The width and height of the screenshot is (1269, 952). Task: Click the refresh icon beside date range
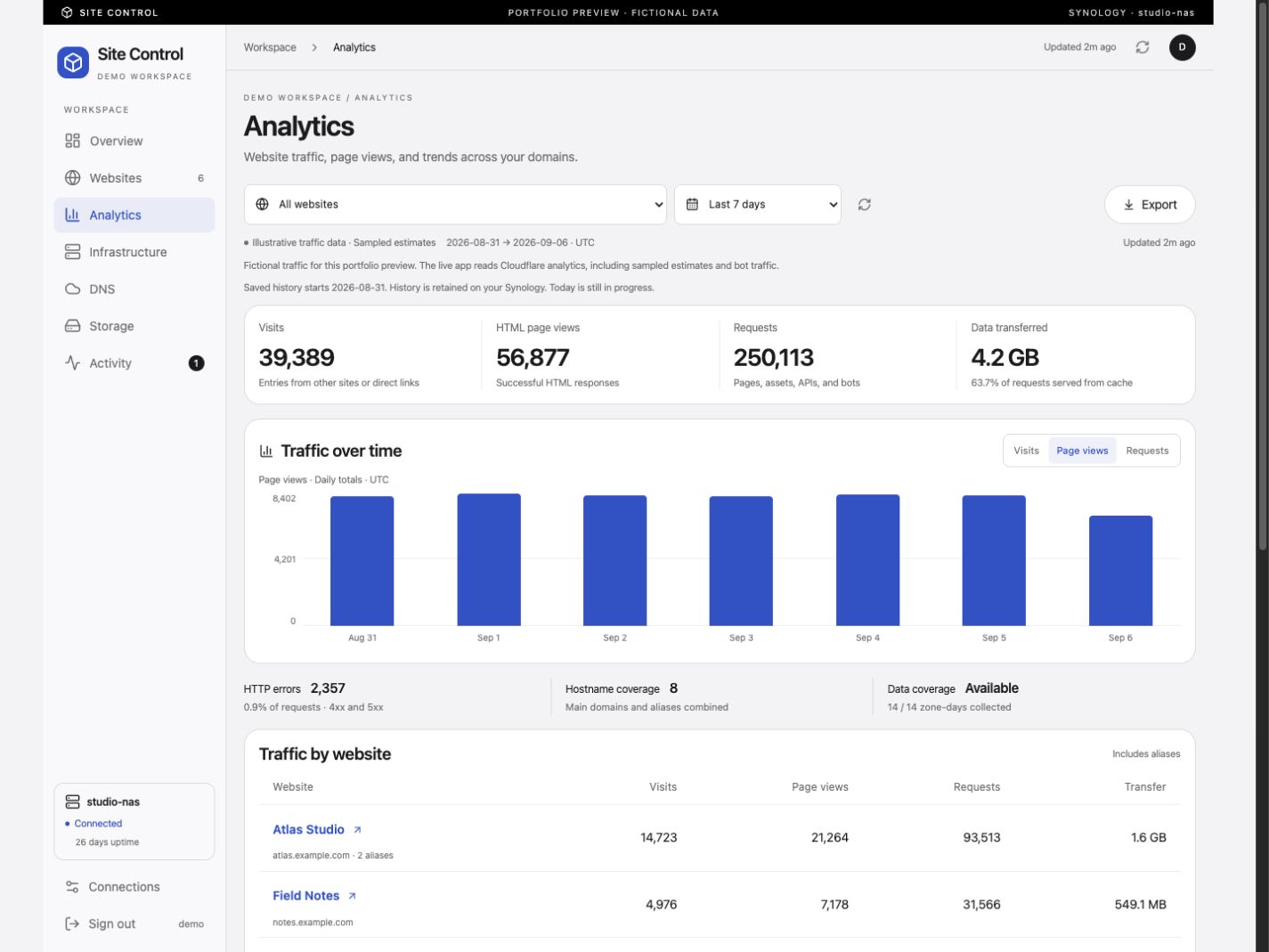click(865, 205)
